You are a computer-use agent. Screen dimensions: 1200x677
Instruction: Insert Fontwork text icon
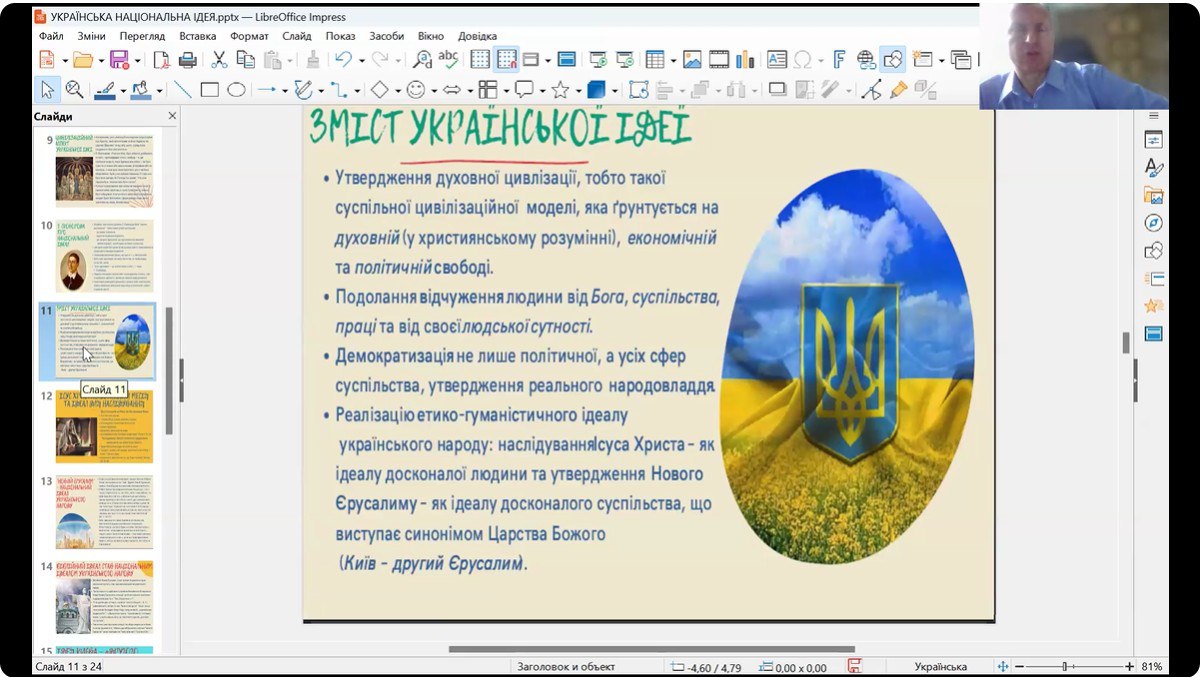[x=840, y=60]
